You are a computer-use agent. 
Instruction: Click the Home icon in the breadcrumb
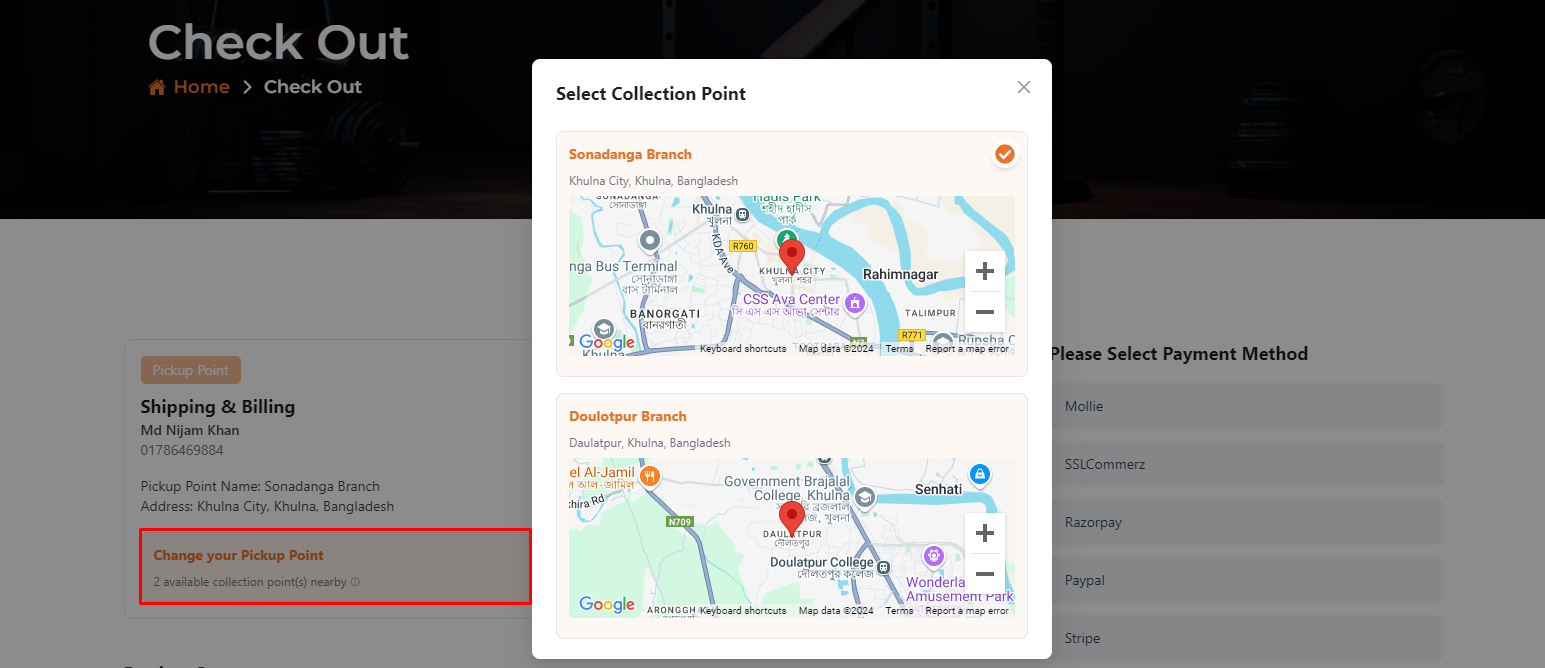click(157, 88)
